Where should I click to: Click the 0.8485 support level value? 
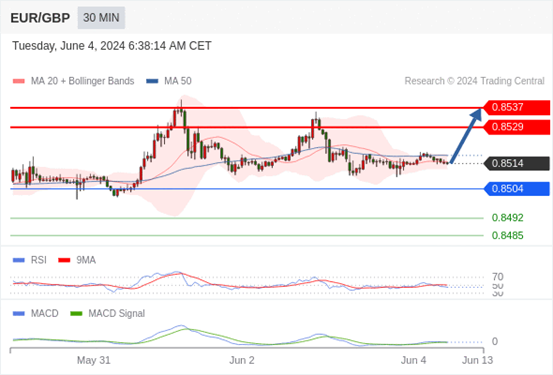tap(508, 235)
